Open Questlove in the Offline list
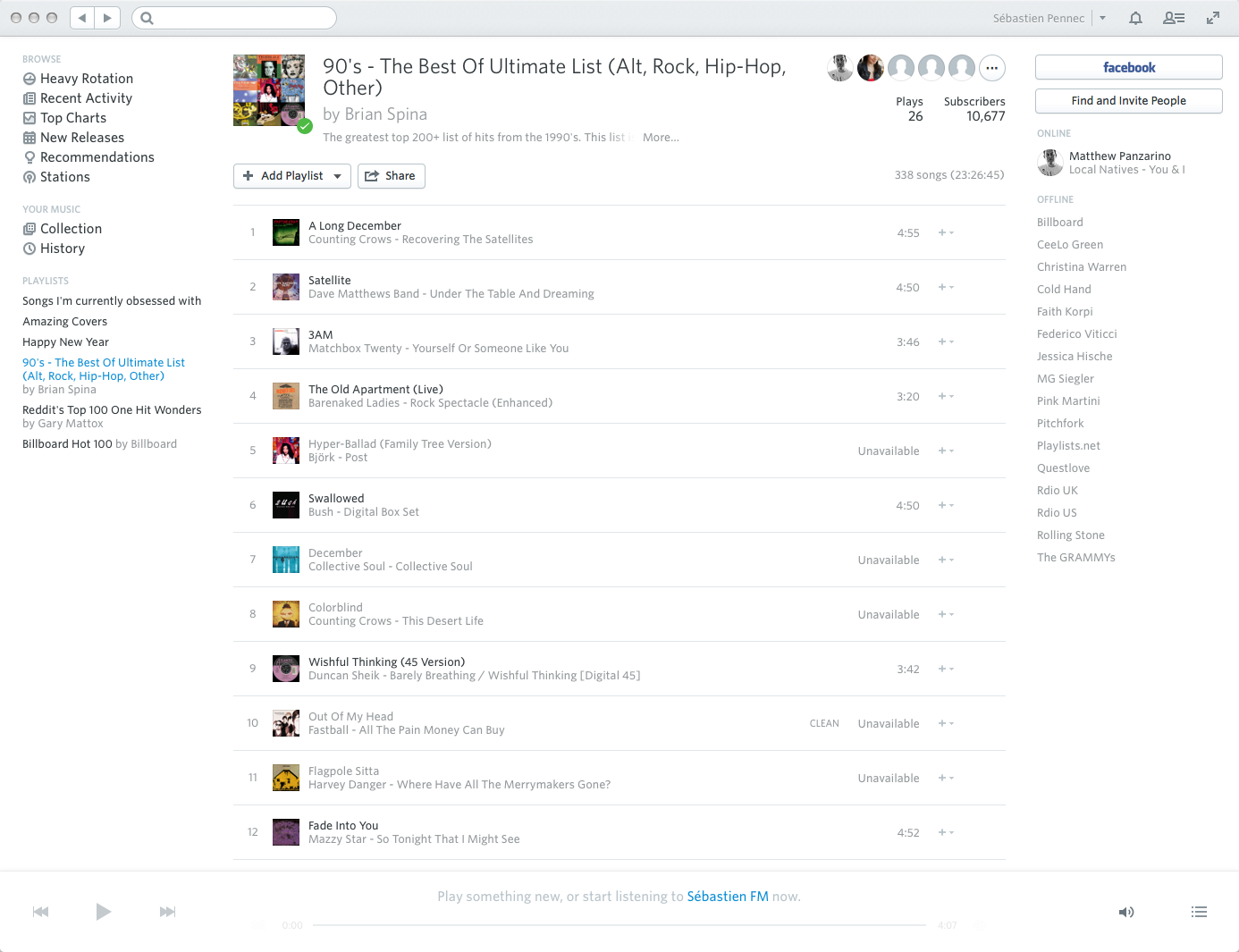 (x=1064, y=468)
